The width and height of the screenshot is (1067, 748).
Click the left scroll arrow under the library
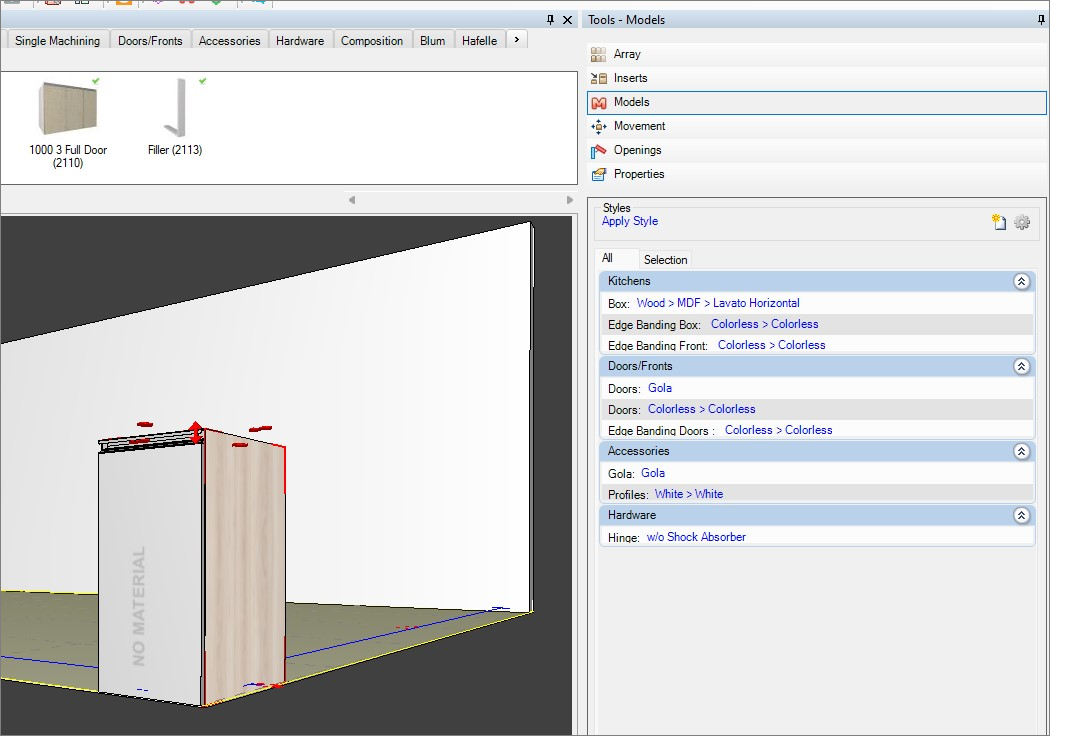click(x=352, y=200)
